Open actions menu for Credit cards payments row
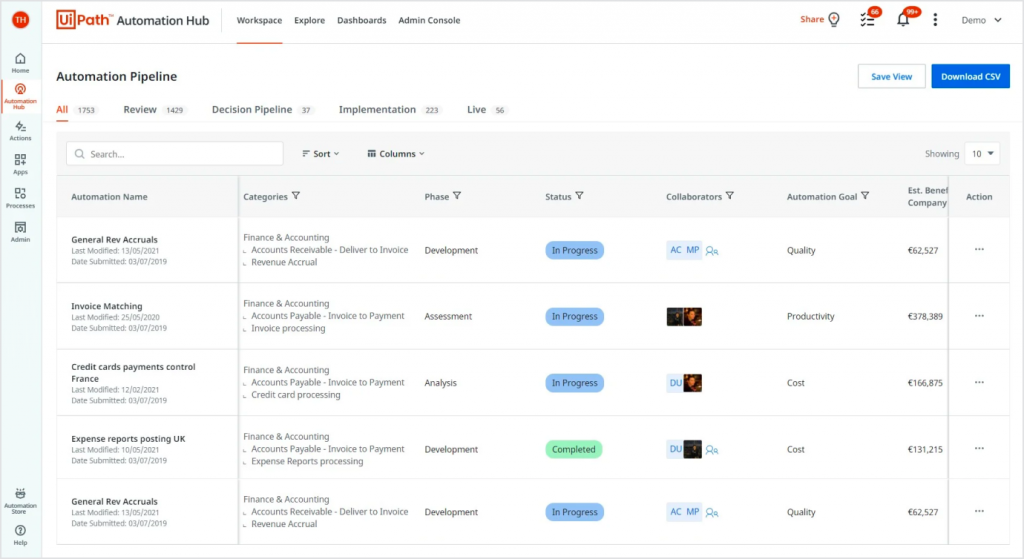The image size is (1024, 559). coord(979,383)
